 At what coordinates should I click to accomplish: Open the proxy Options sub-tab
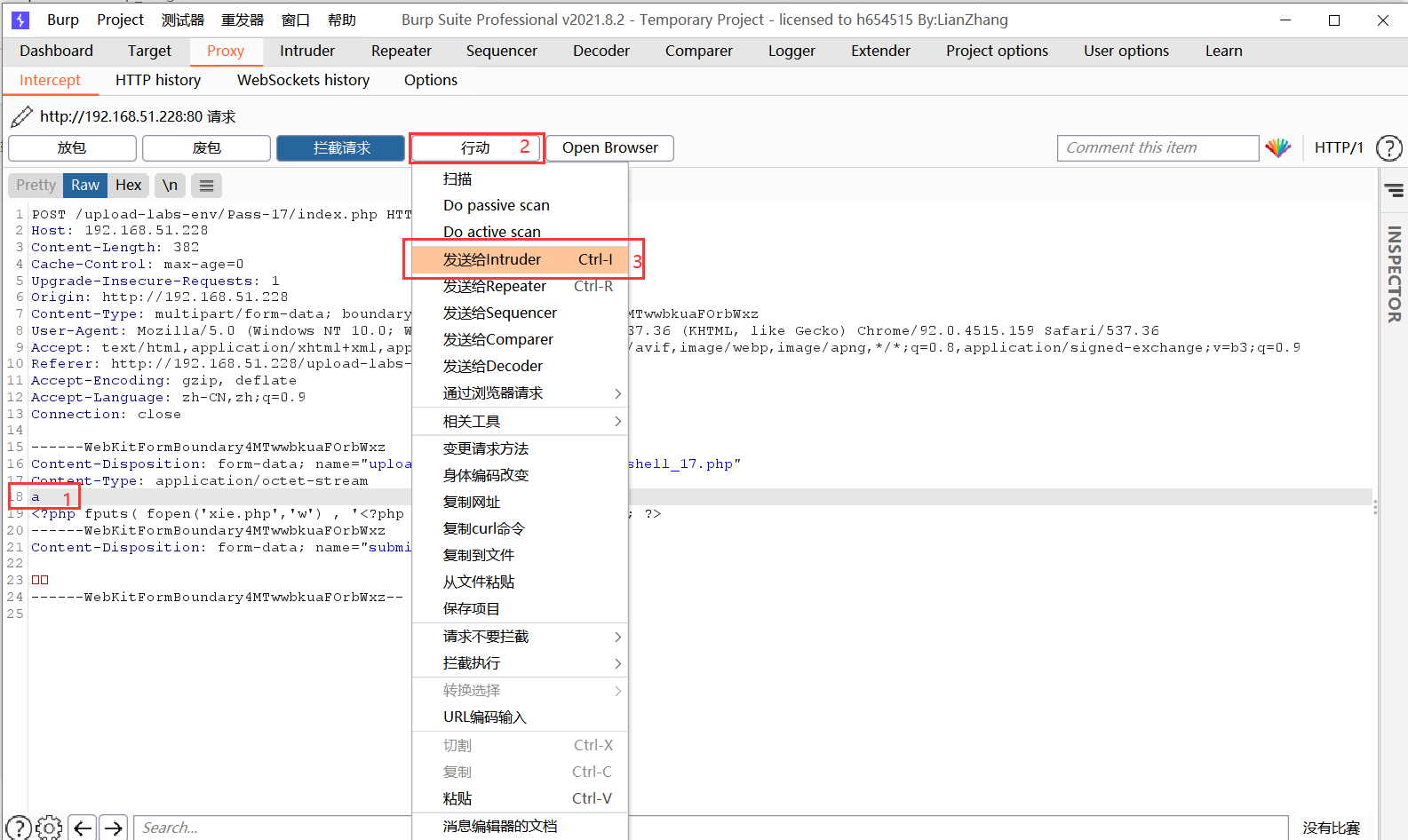tap(431, 80)
